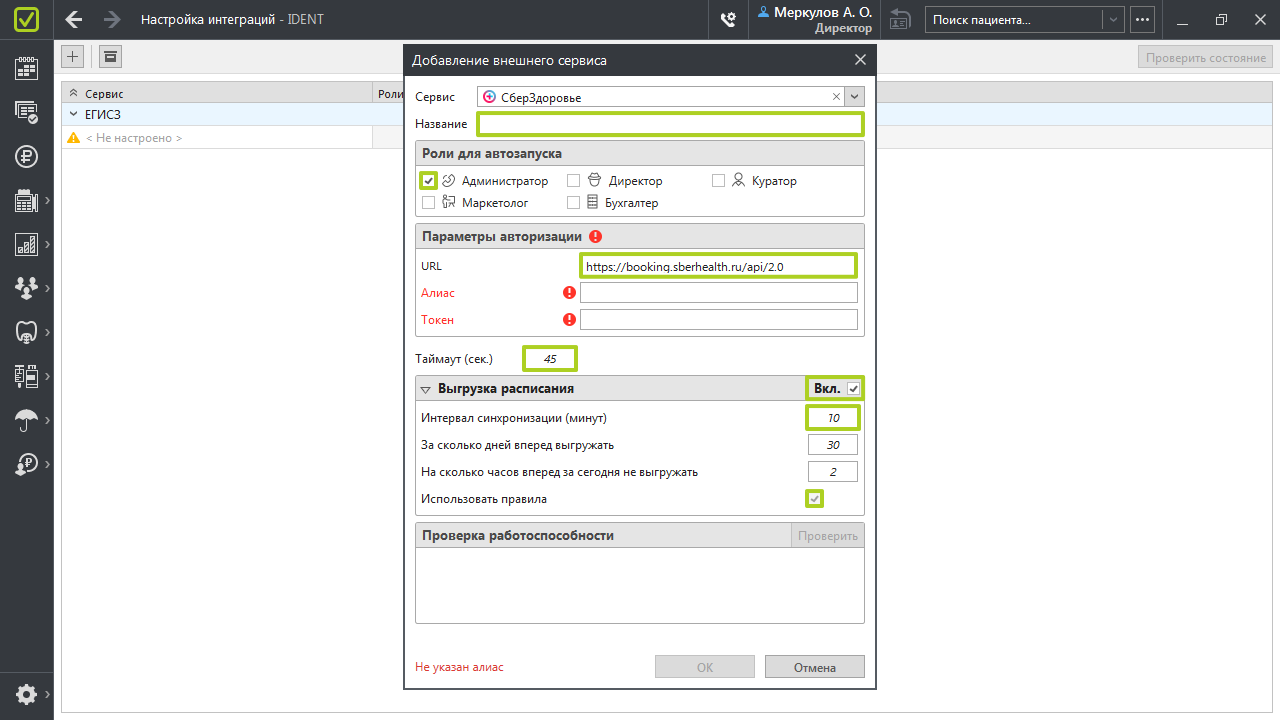Click into the Алиас input field
Image resolution: width=1280 pixels, height=720 pixels.
pyautogui.click(x=718, y=293)
